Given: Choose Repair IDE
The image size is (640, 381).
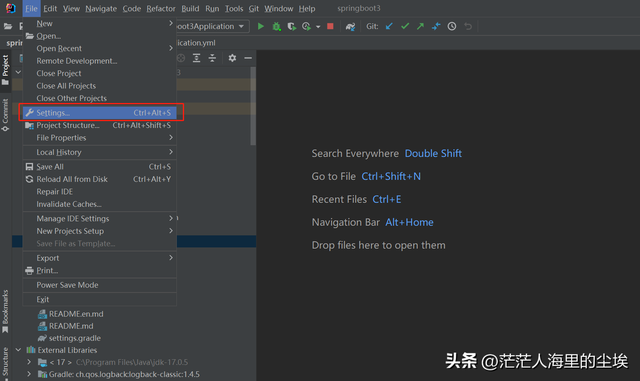Looking at the screenshot, I should pyautogui.click(x=100, y=192).
